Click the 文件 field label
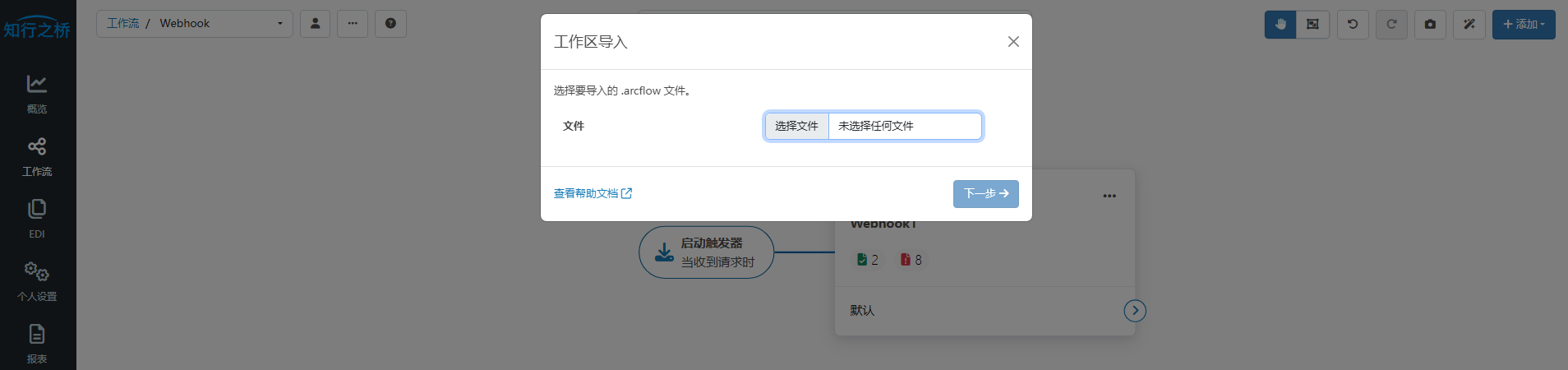This screenshot has width=1568, height=370. 574,126
